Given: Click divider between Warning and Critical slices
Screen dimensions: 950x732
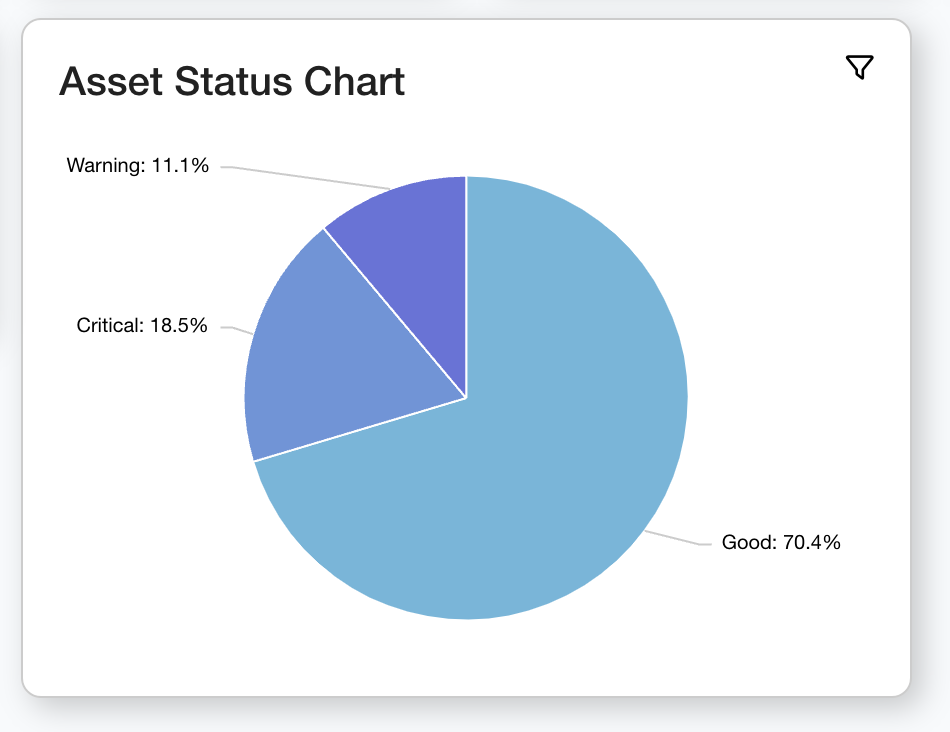Looking at the screenshot, I should point(395,313).
